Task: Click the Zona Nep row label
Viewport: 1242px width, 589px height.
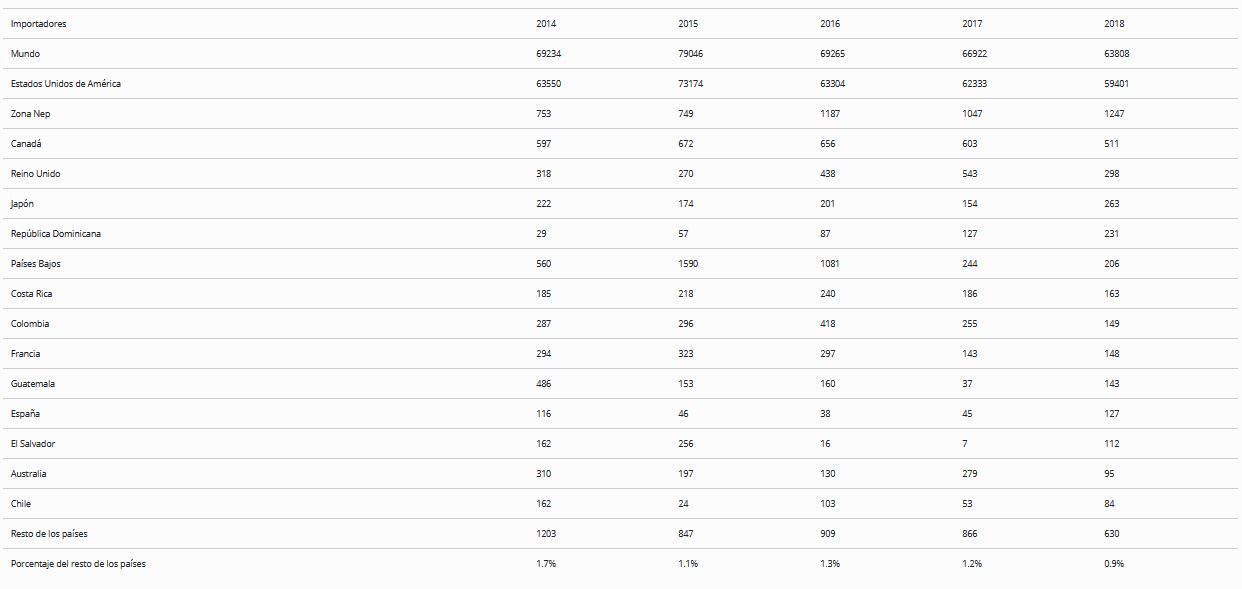Action: click(x=30, y=114)
